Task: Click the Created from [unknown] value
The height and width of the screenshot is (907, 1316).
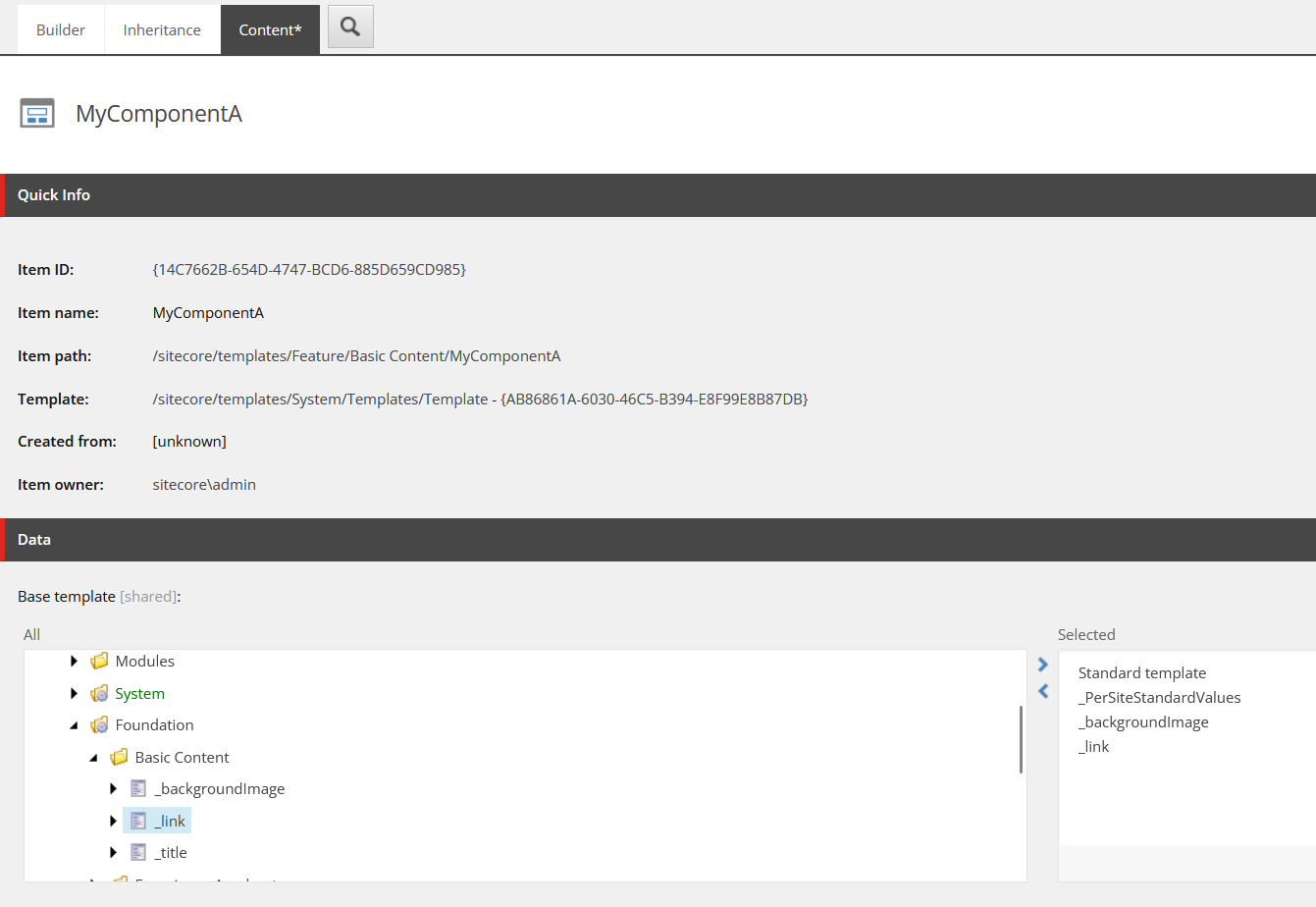Action: pyautogui.click(x=189, y=442)
